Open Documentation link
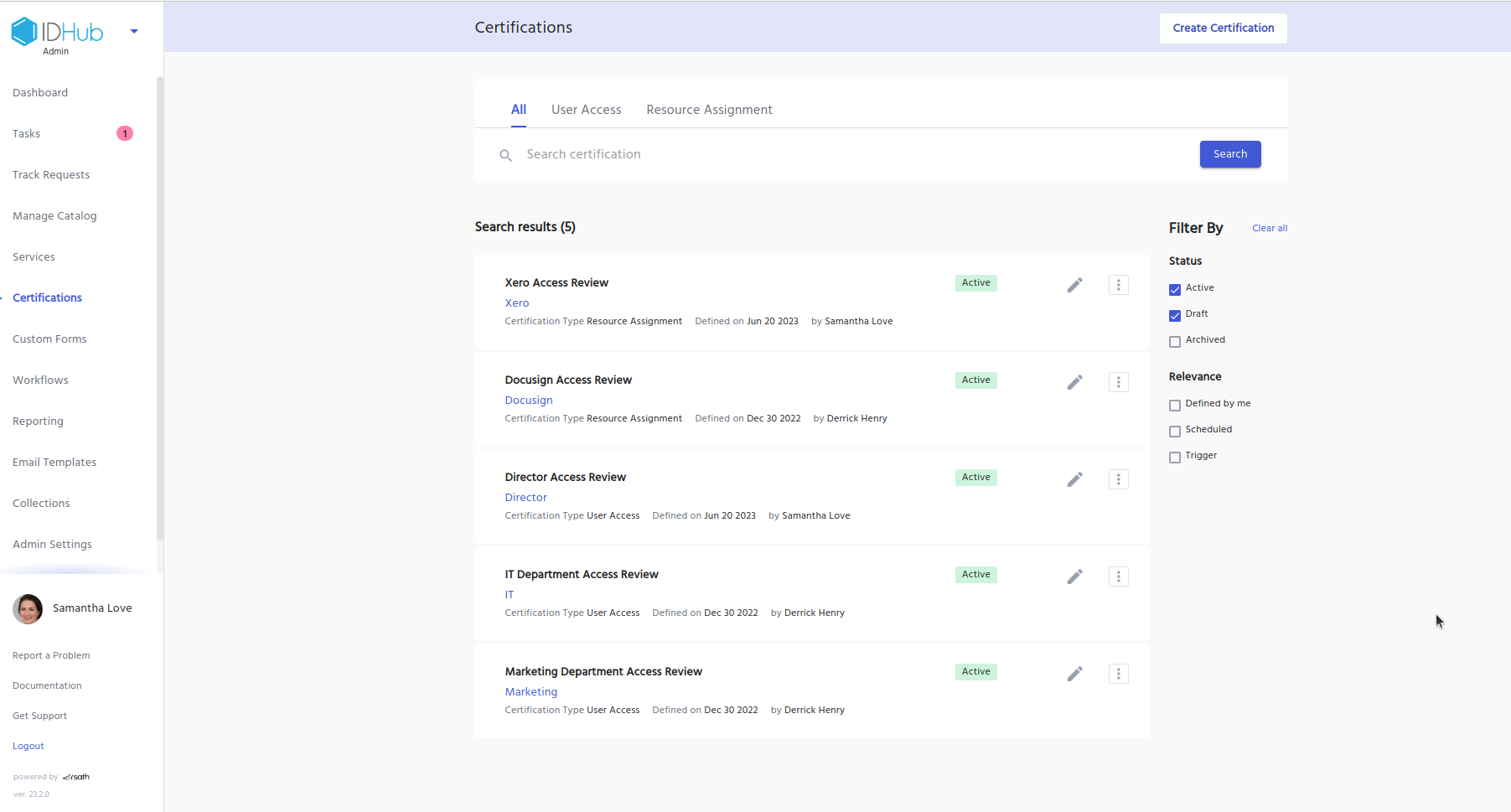This screenshot has width=1511, height=812. pyautogui.click(x=47, y=686)
